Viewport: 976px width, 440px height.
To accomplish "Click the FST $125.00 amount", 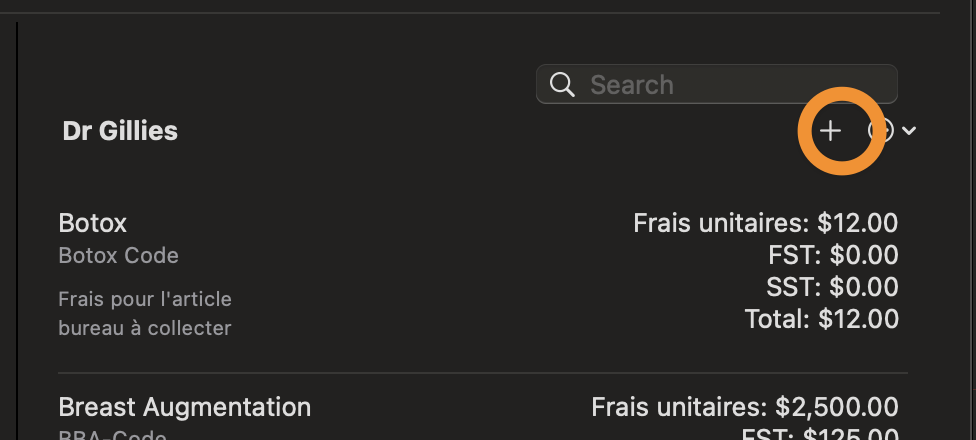I will click(820, 434).
